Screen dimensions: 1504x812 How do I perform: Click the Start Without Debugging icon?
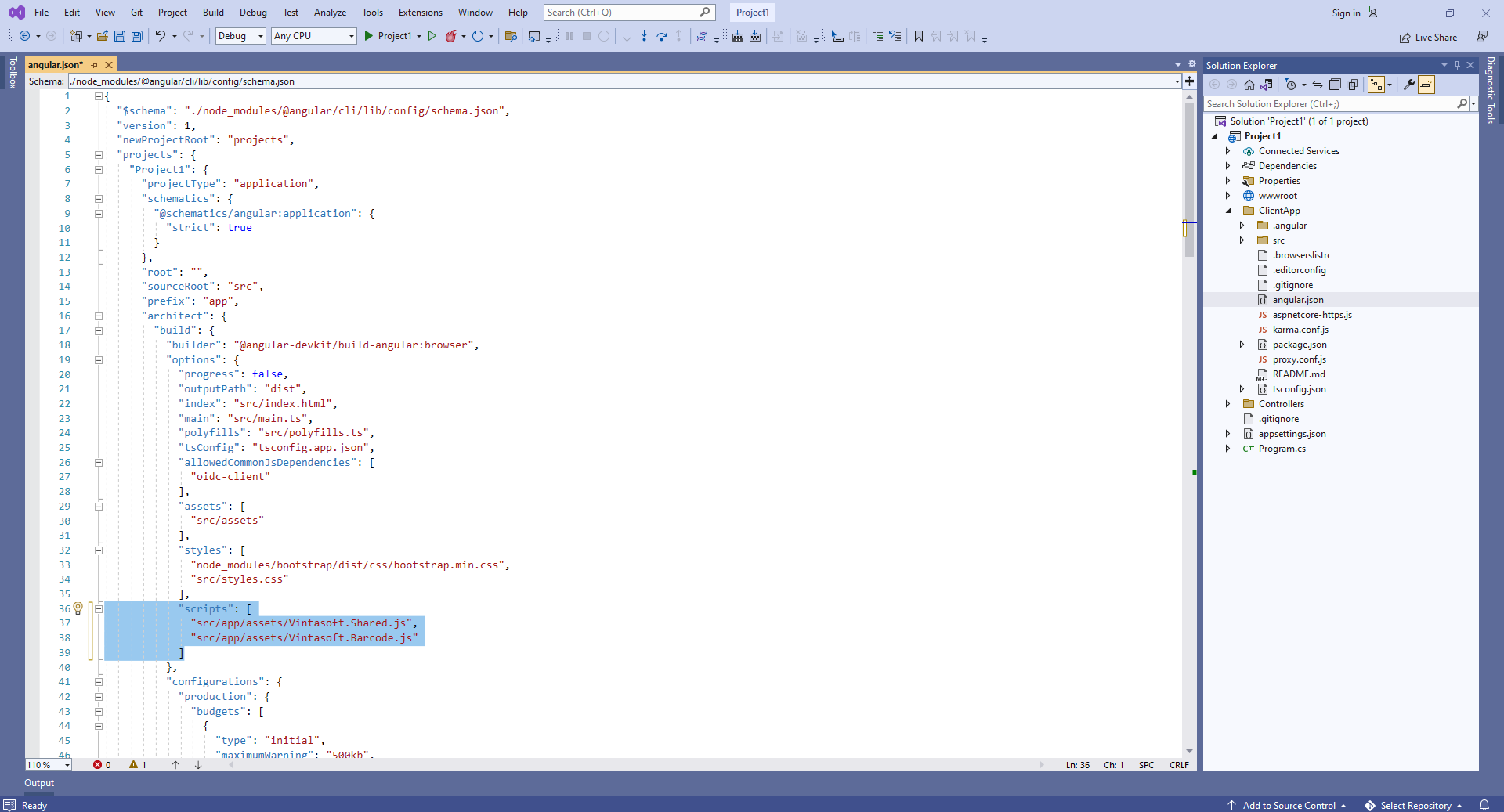(432, 36)
